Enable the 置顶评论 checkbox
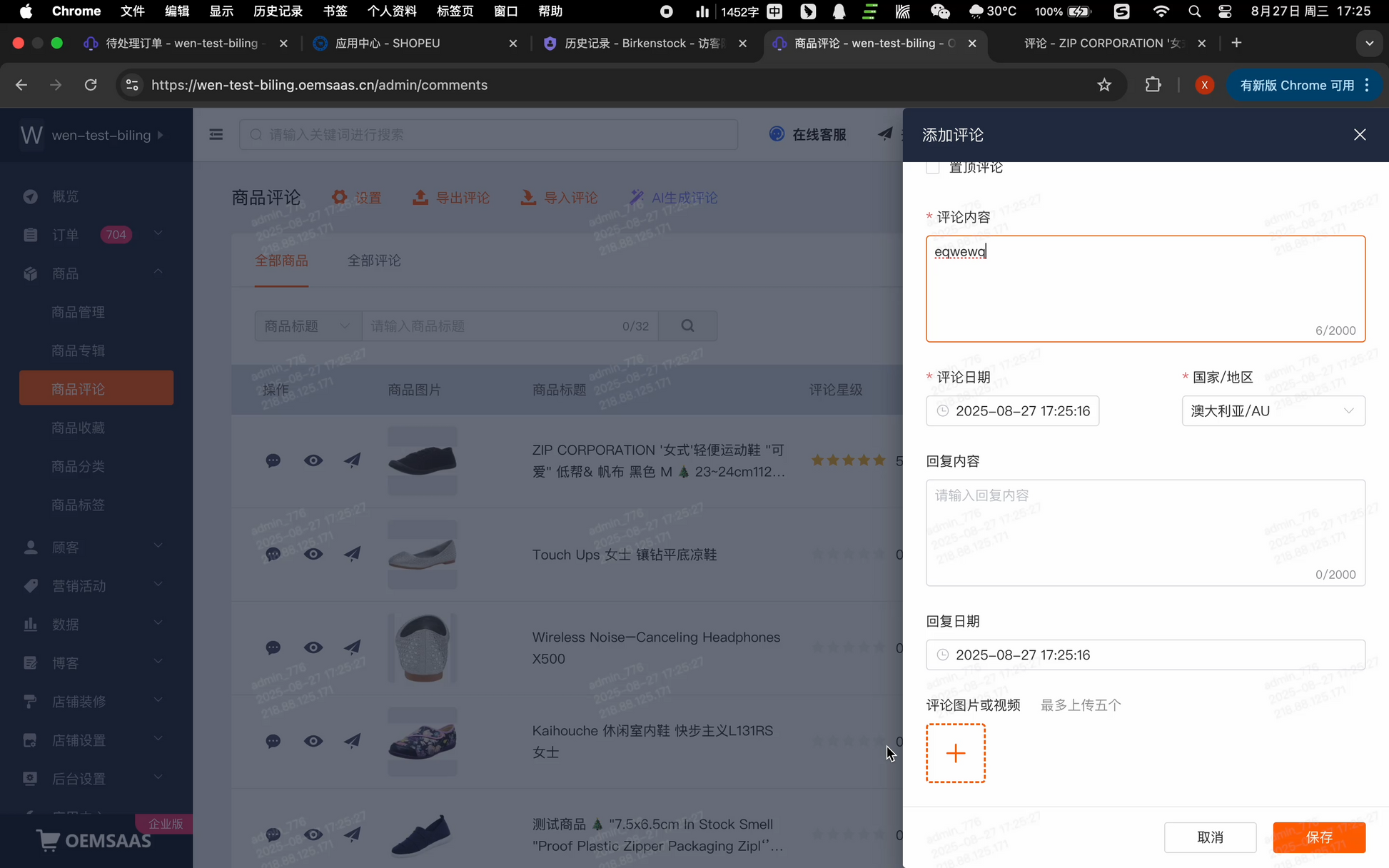 pyautogui.click(x=932, y=168)
